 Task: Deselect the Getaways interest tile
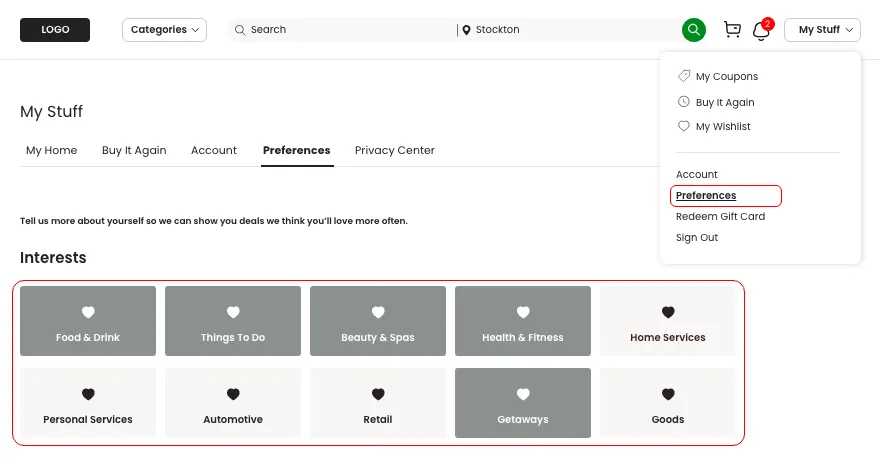point(523,403)
